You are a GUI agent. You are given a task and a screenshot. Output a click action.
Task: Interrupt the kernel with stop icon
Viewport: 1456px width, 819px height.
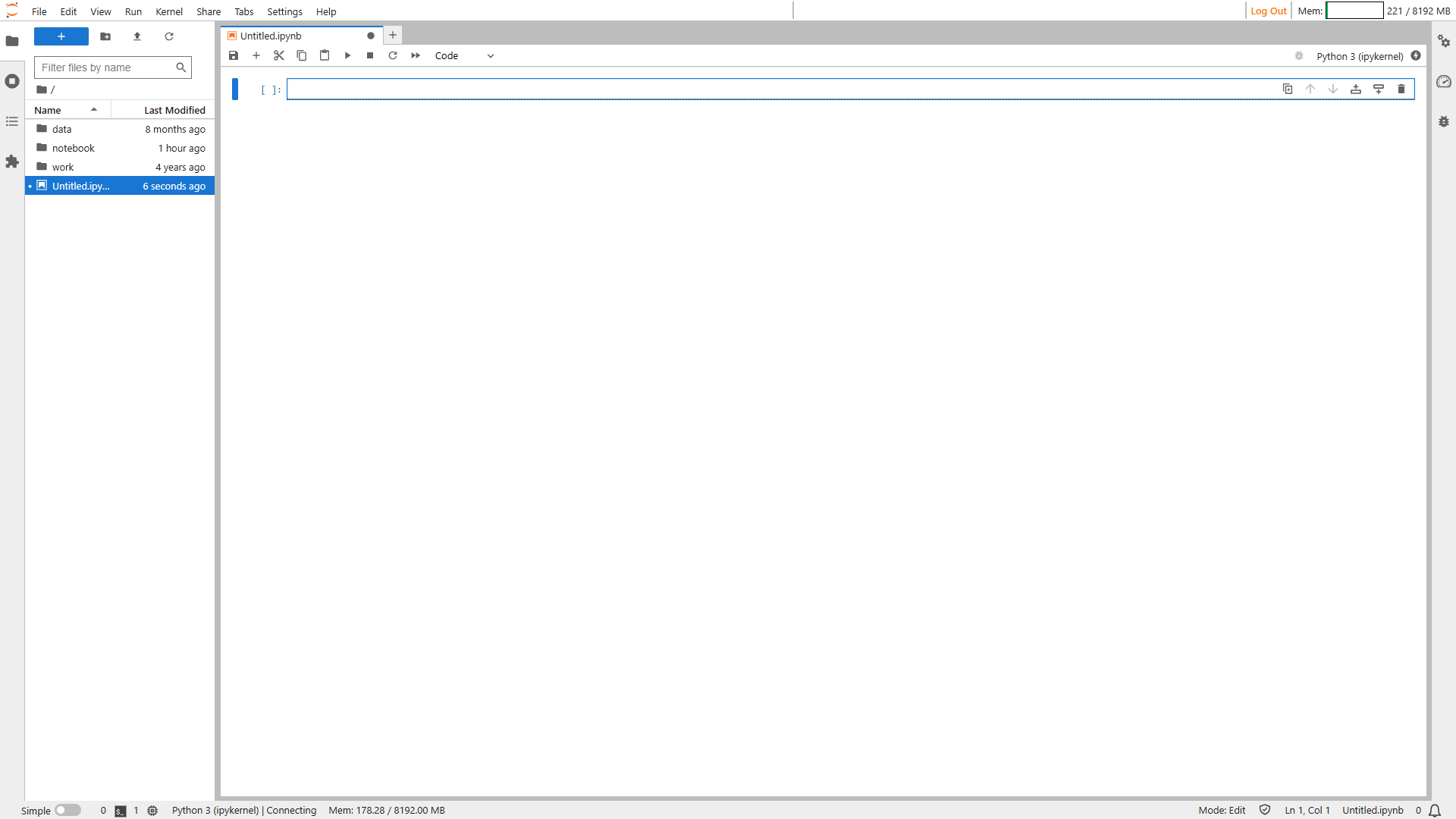(x=370, y=55)
